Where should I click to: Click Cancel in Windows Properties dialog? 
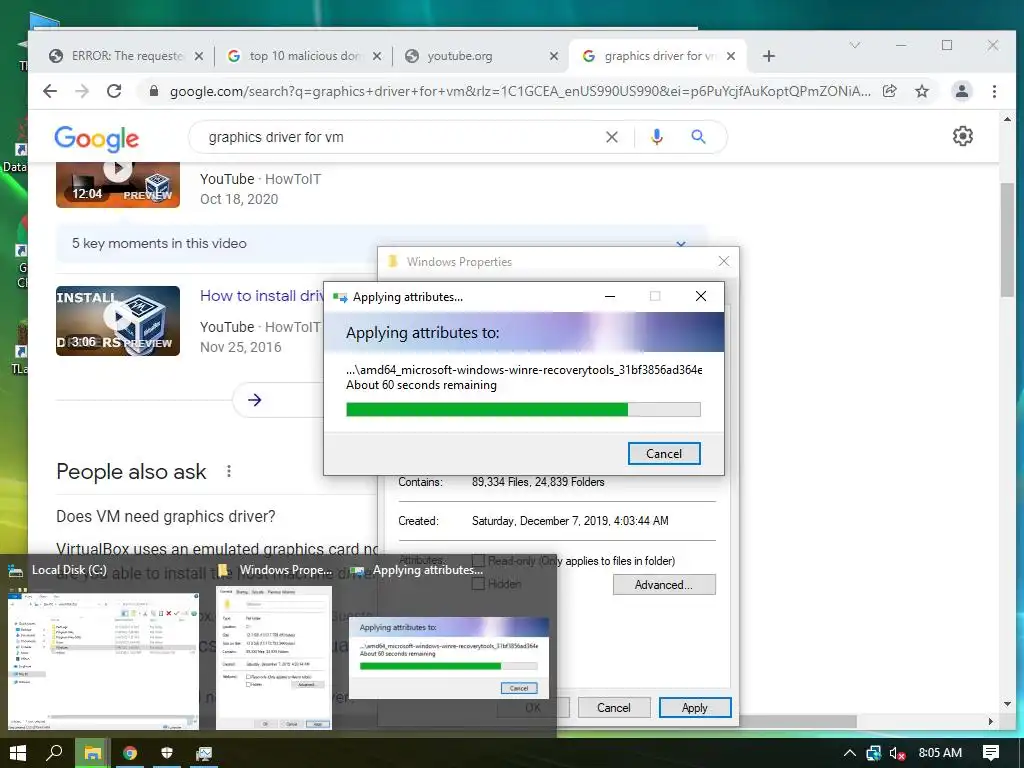point(613,708)
